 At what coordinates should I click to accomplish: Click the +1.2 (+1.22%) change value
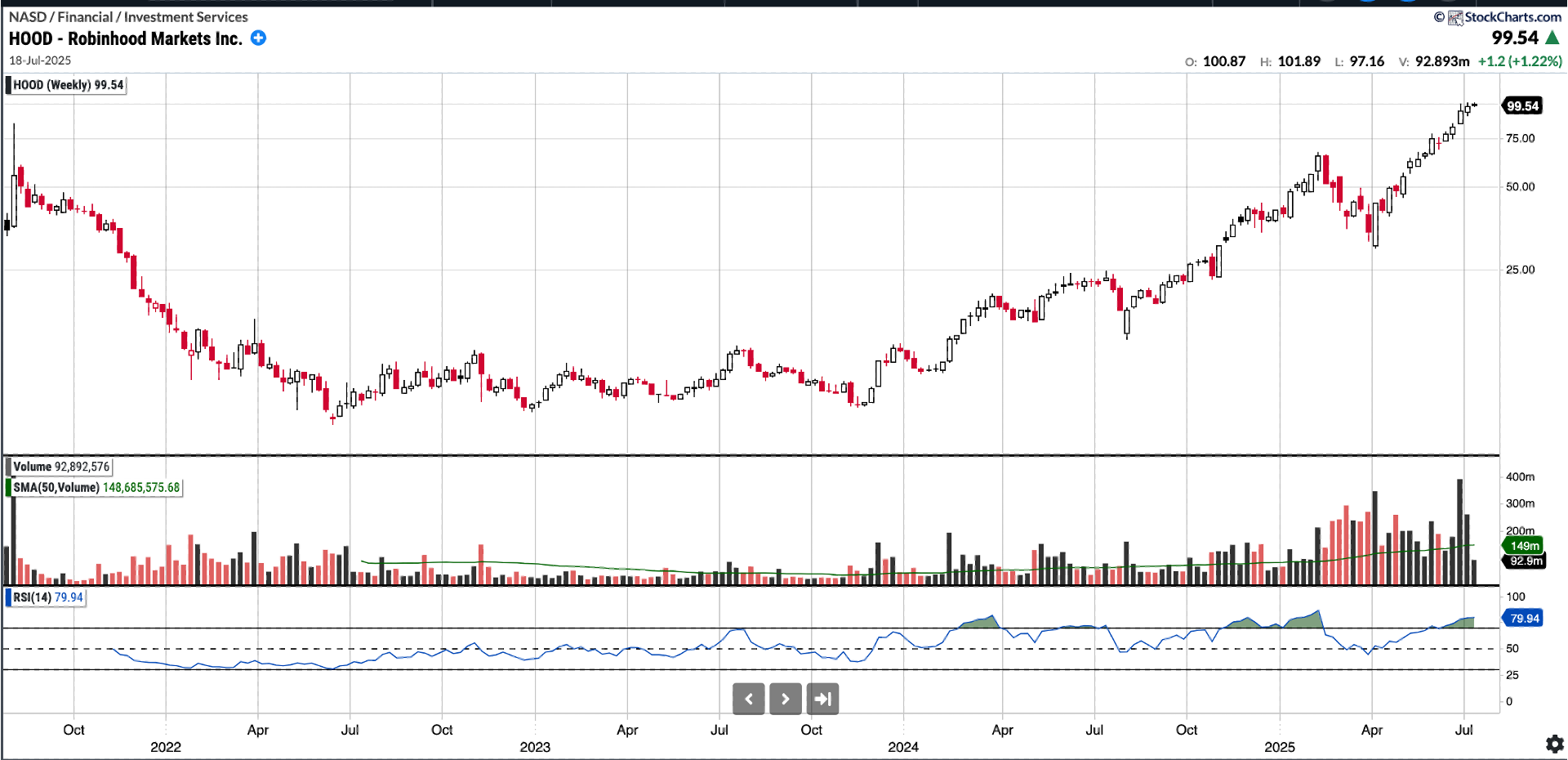[1520, 61]
